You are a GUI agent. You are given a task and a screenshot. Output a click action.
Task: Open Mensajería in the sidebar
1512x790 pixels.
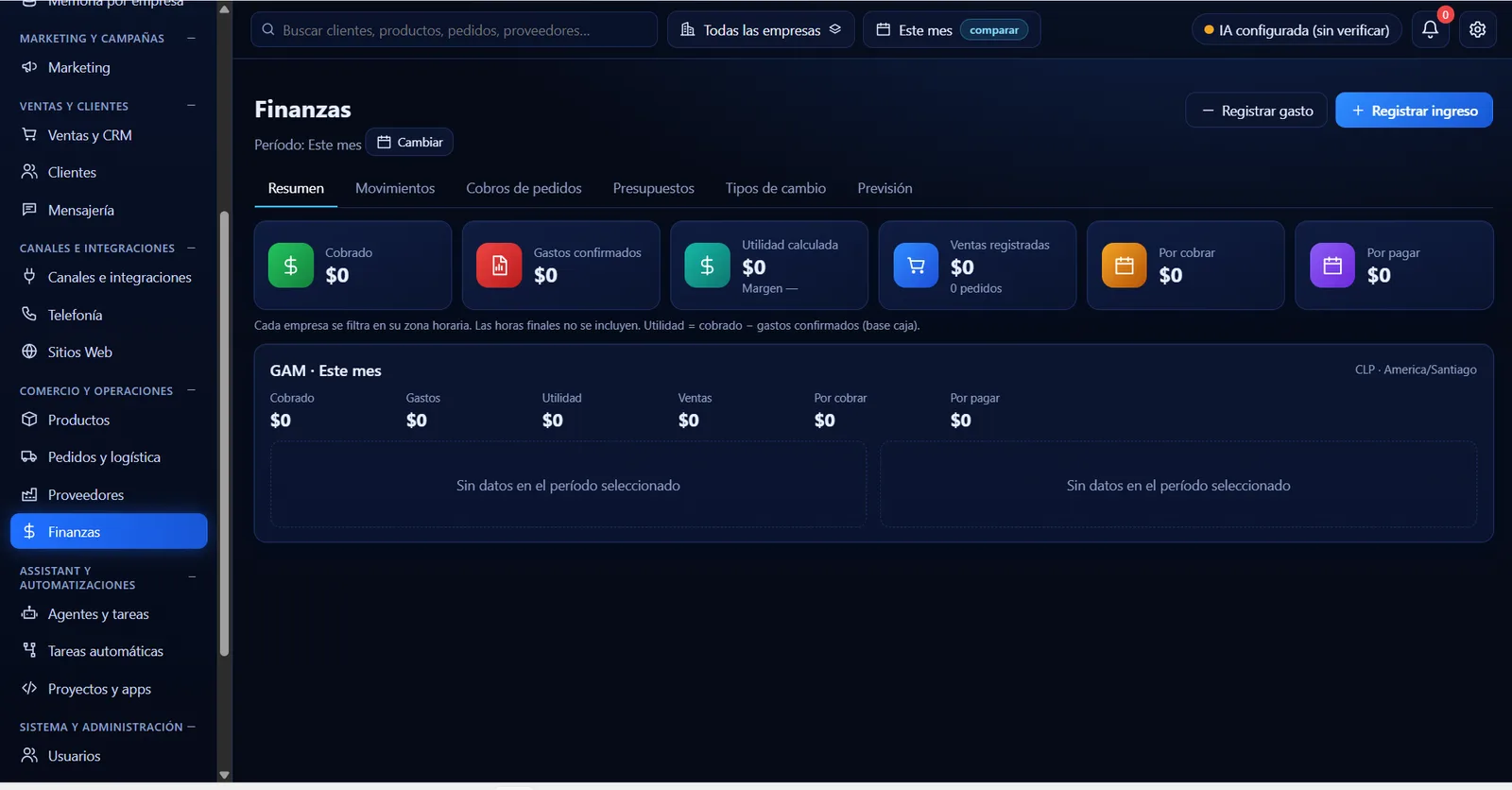point(109,210)
